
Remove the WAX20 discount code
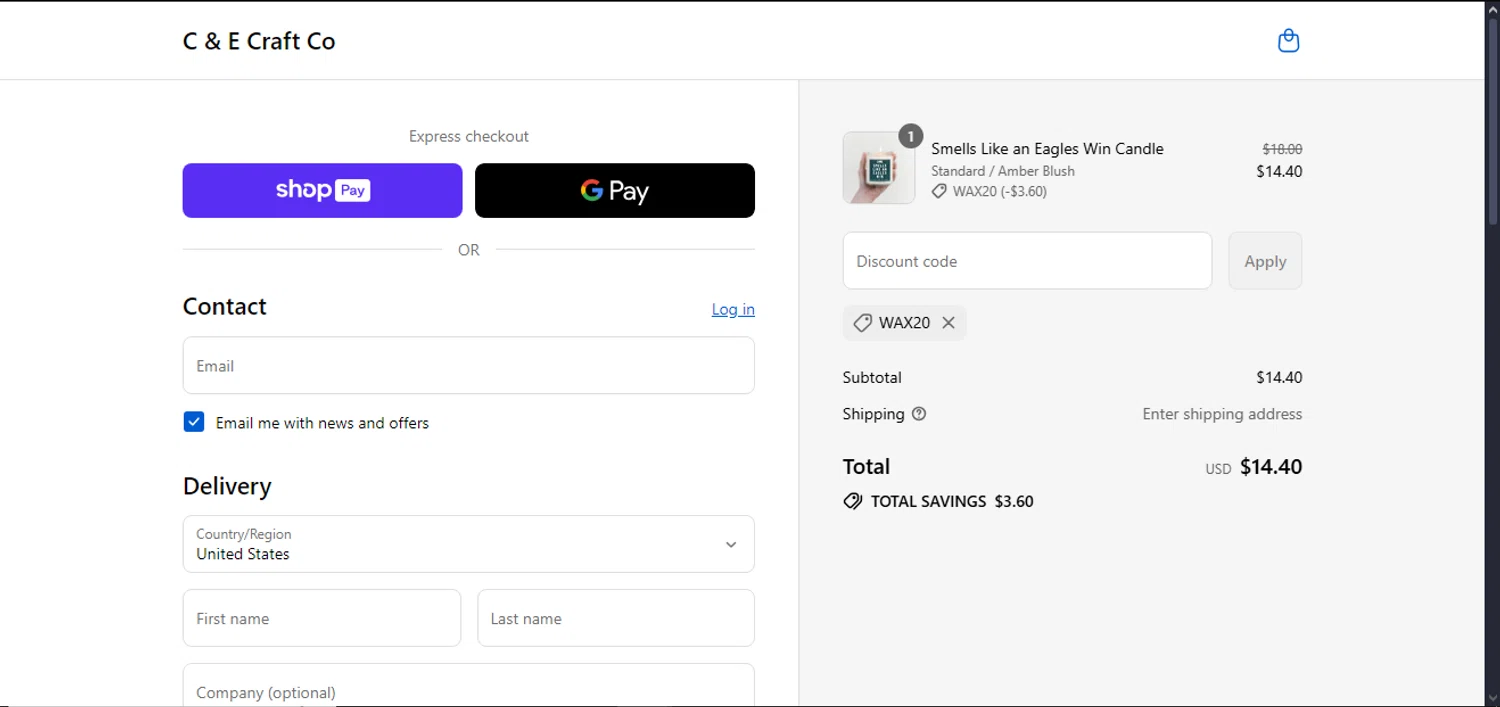coord(948,323)
